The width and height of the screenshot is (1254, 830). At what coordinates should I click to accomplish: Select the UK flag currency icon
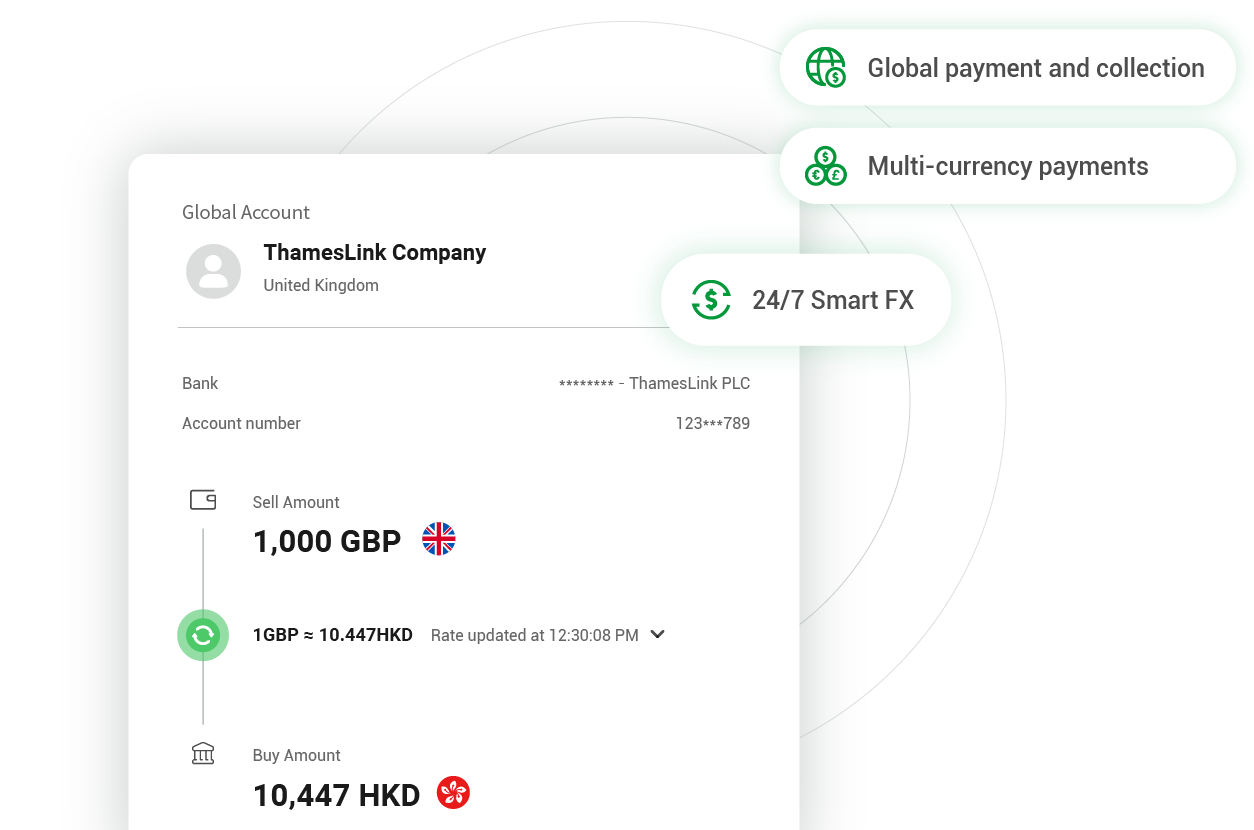pyautogui.click(x=439, y=540)
